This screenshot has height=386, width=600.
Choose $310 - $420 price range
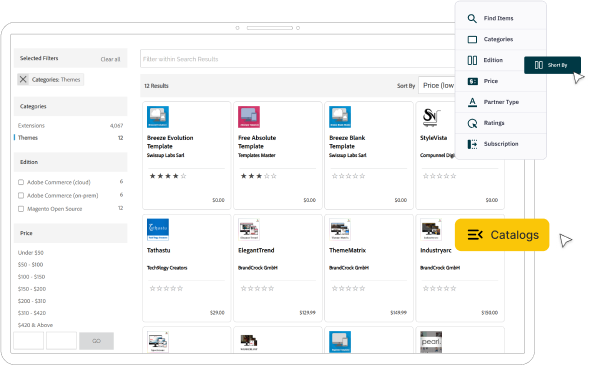[x=32, y=313]
